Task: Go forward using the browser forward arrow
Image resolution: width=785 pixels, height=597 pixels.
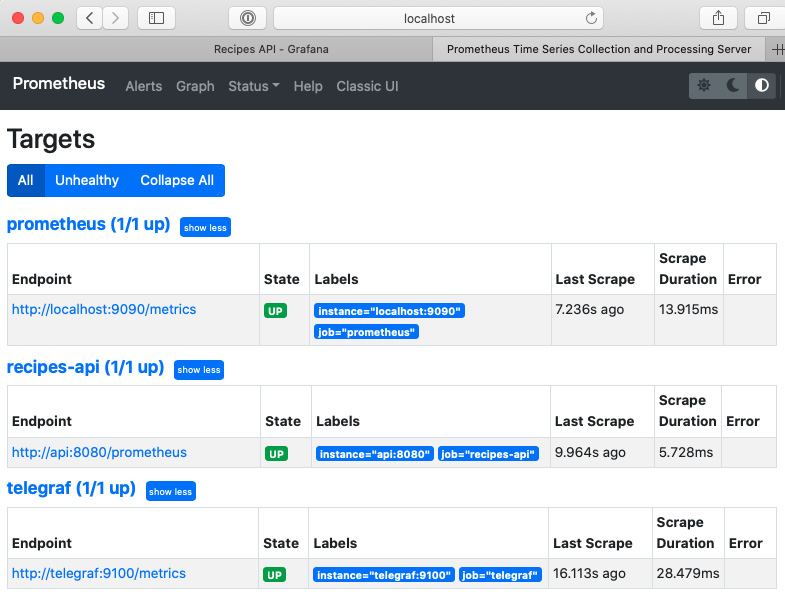Action: [116, 19]
